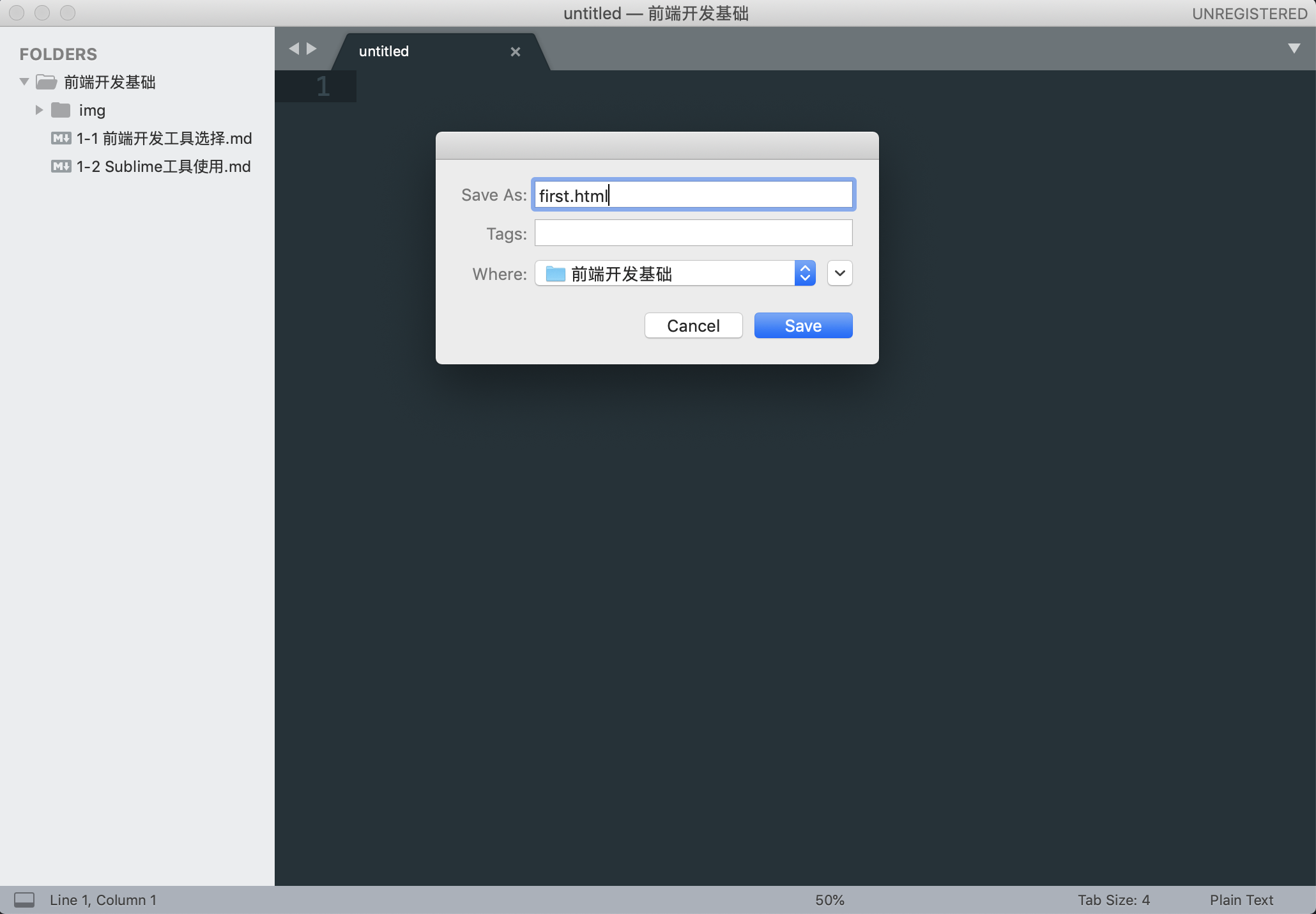Image resolution: width=1316 pixels, height=914 pixels.
Task: Click the forward navigation arrow in tab bar
Action: [312, 49]
